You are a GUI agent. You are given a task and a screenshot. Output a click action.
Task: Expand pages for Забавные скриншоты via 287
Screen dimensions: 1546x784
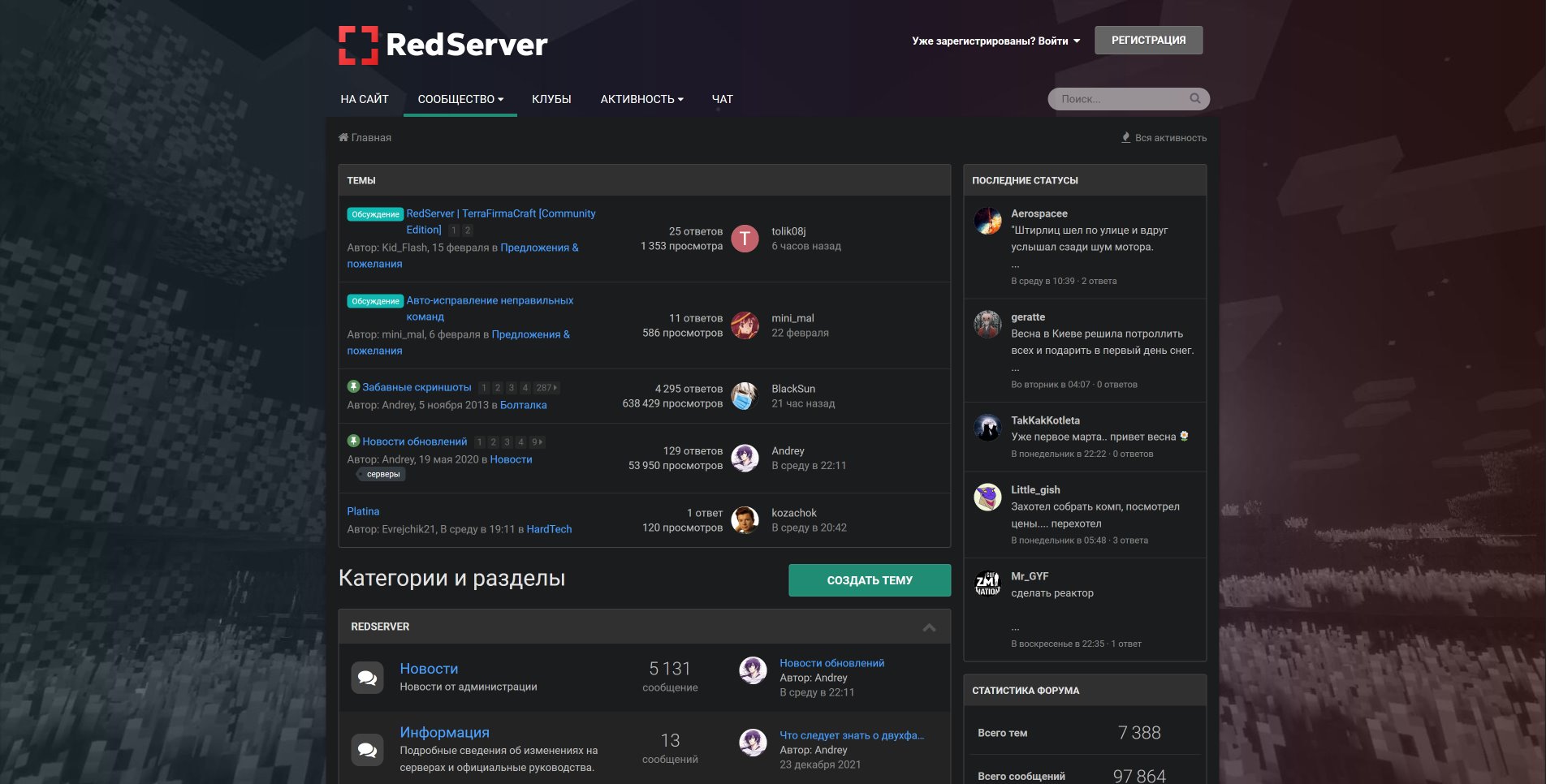coord(546,388)
